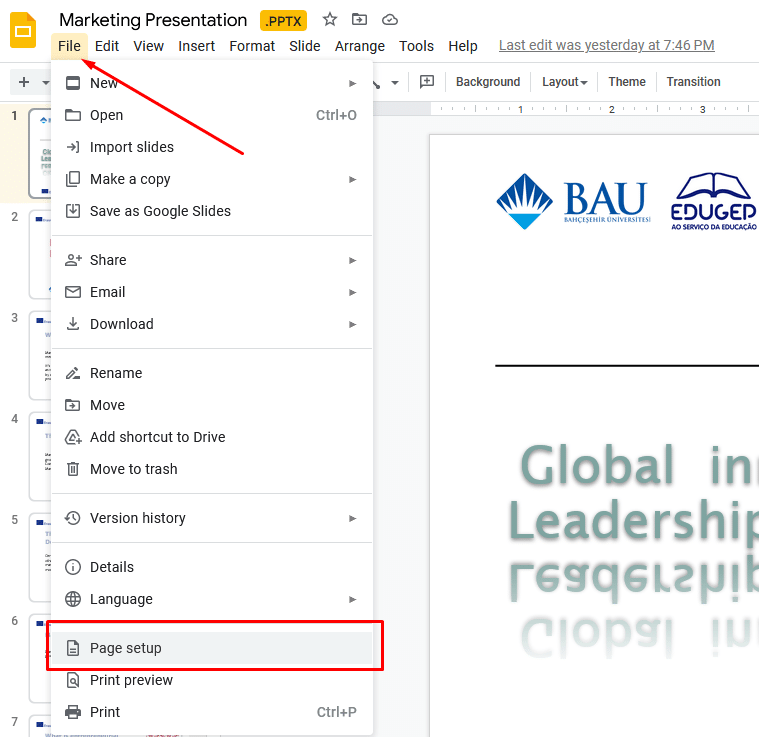
Task: Choose Page setup from File menu
Action: 126,648
